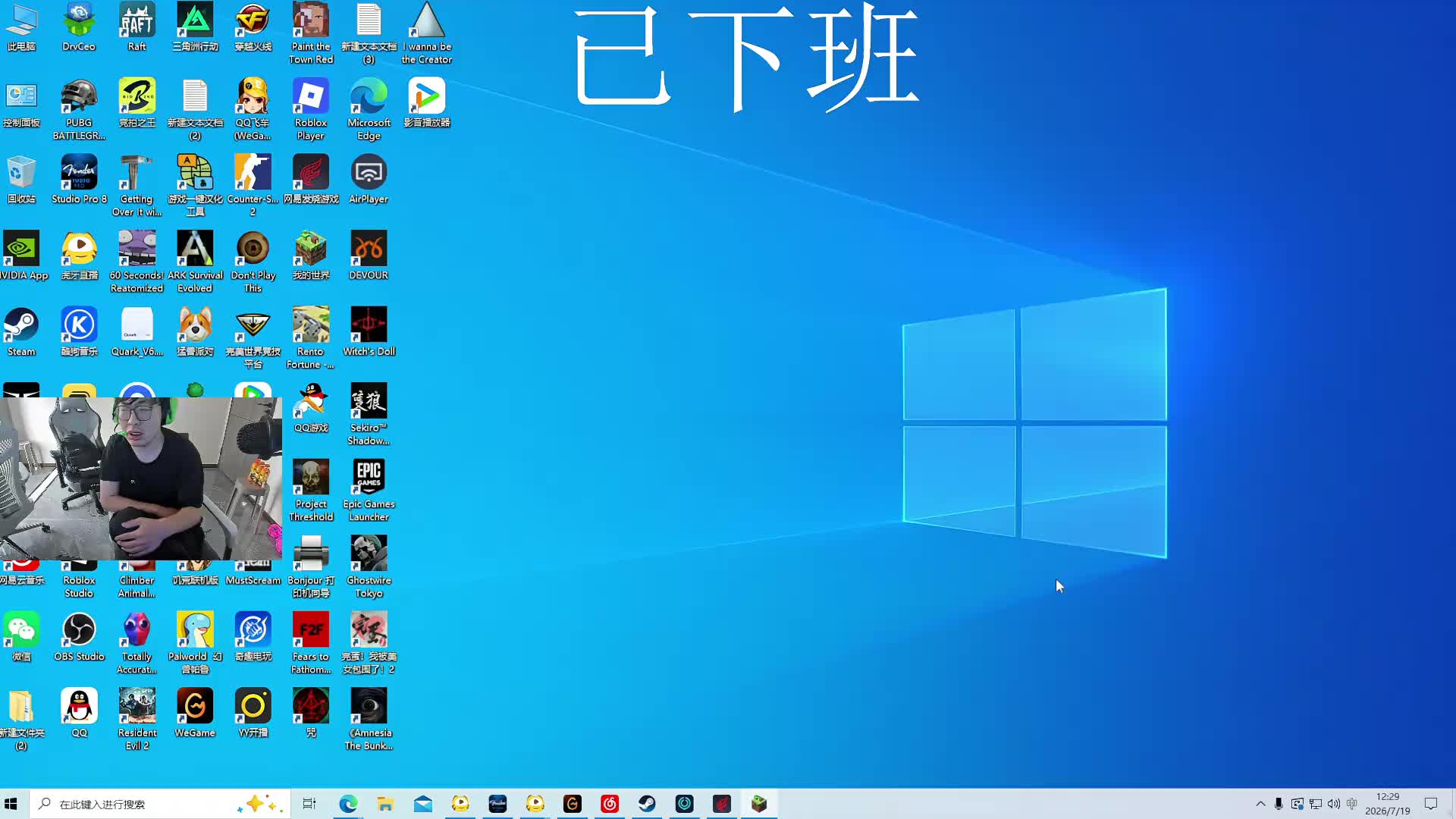
Task: Open 60 Seconds! Reatomized shortcut
Action: [136, 262]
